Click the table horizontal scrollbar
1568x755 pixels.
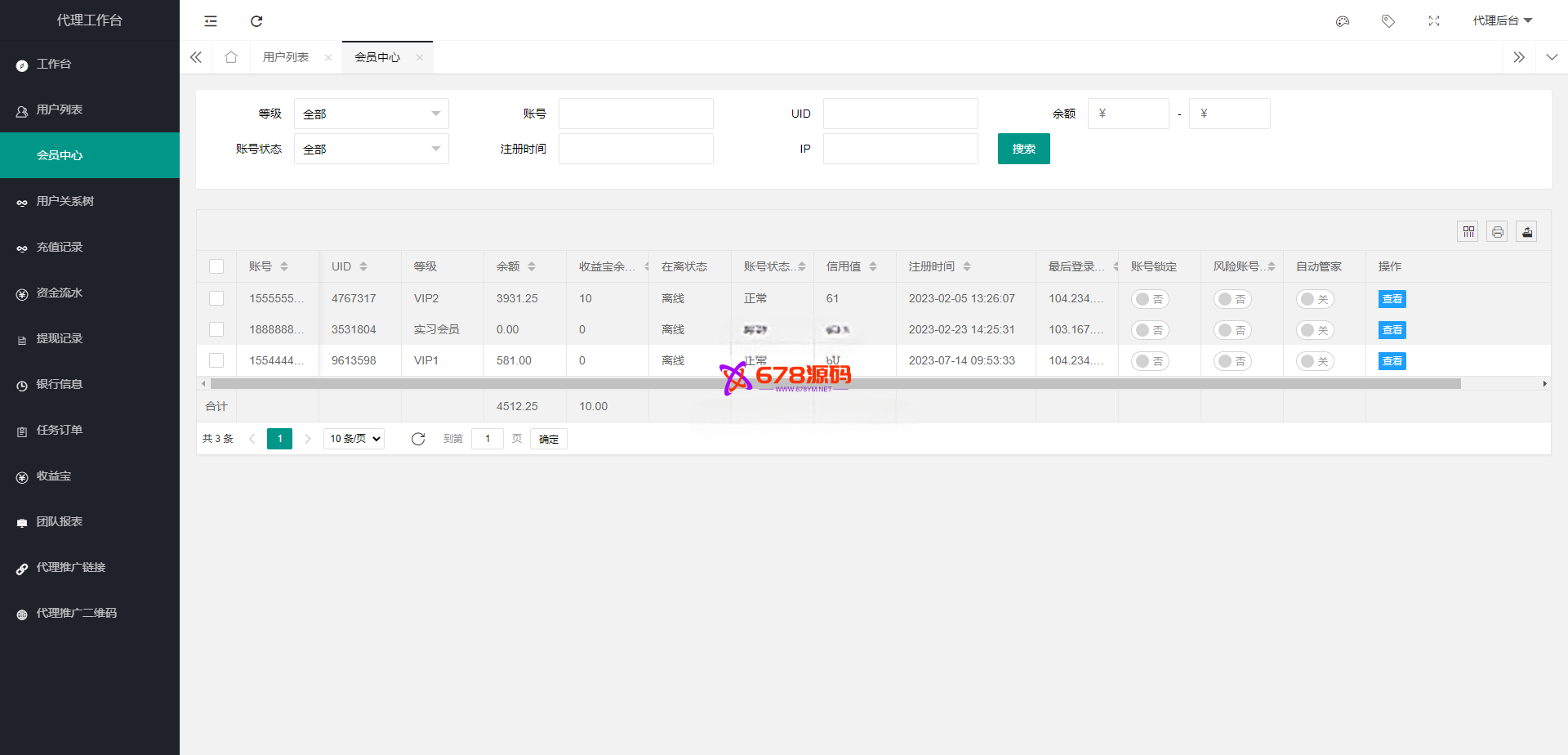tap(835, 383)
